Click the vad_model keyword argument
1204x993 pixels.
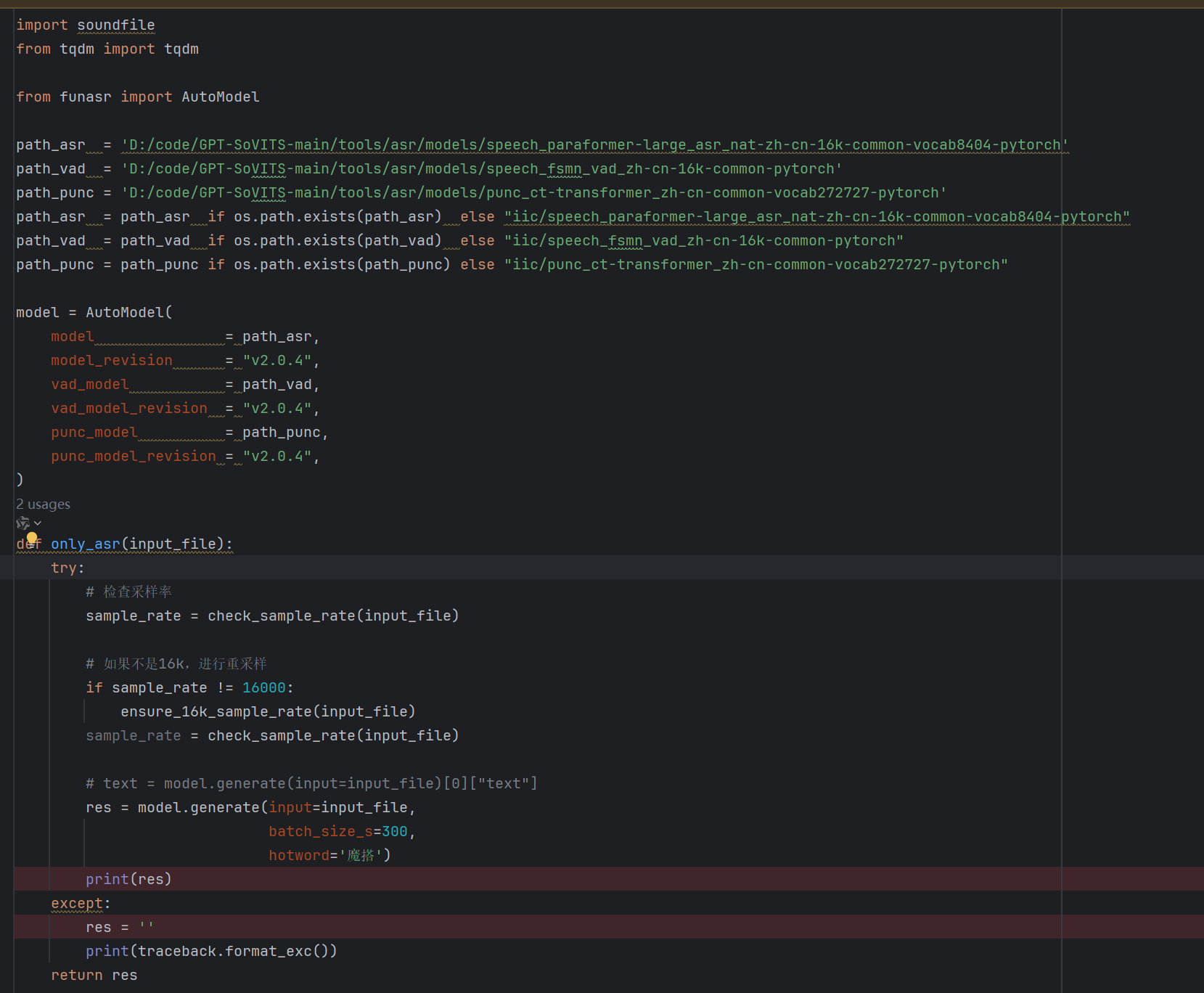coord(90,384)
